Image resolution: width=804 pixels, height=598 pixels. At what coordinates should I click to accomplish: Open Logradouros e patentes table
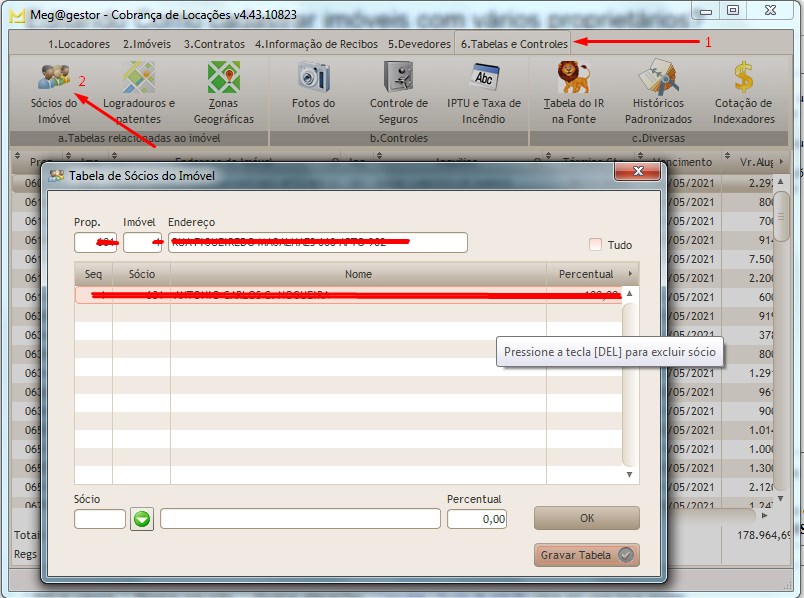click(x=138, y=78)
